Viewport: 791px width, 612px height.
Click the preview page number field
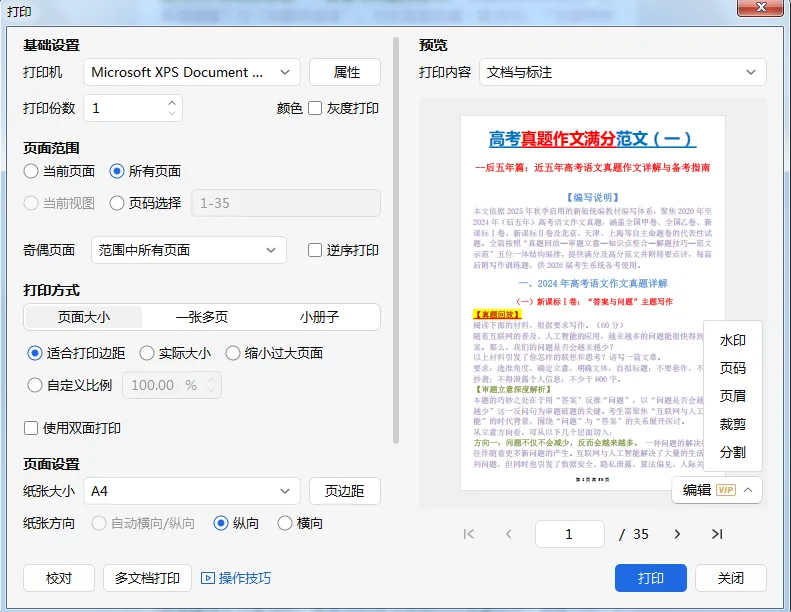[570, 534]
